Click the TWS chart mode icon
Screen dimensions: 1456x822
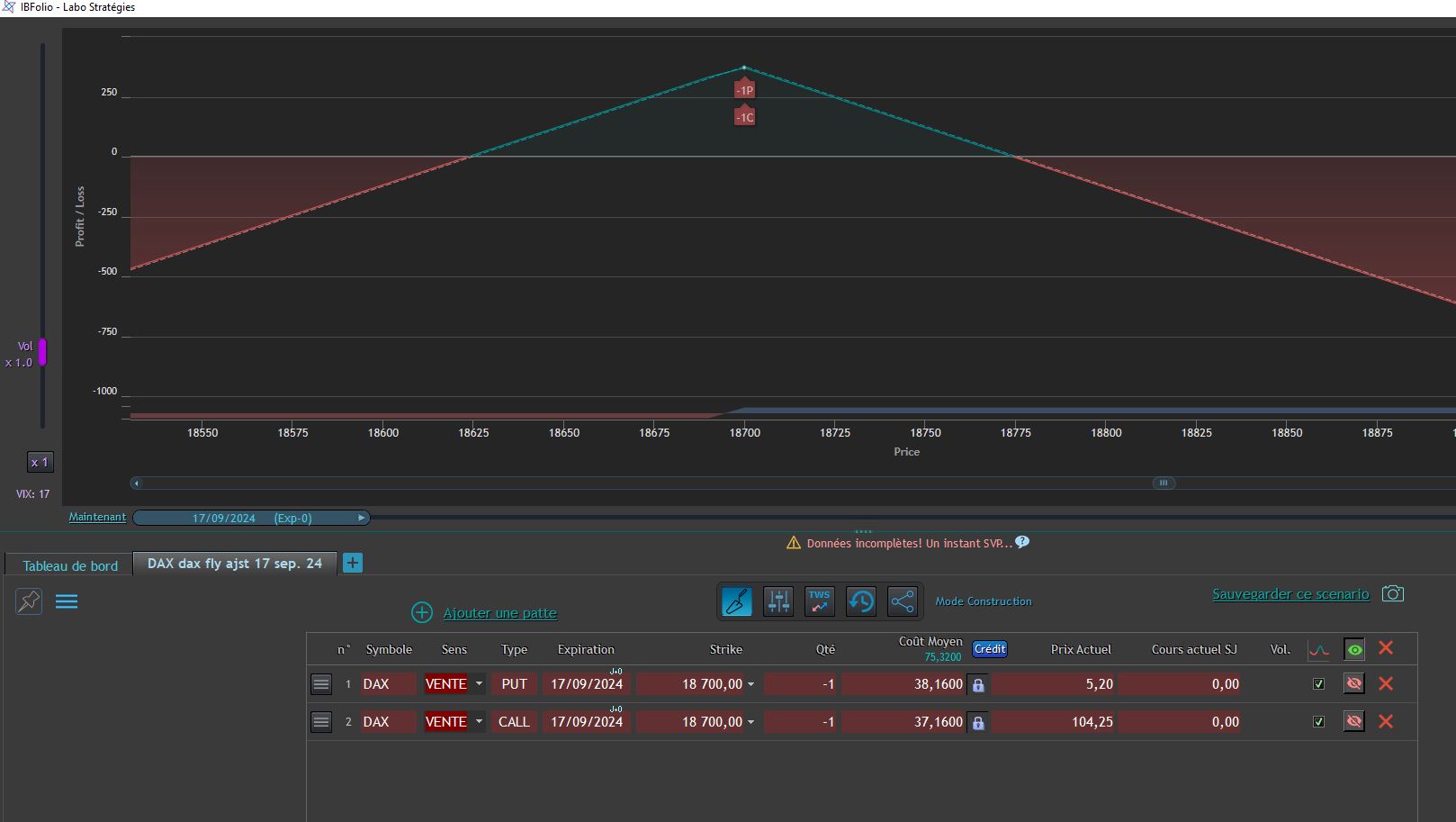click(x=820, y=601)
